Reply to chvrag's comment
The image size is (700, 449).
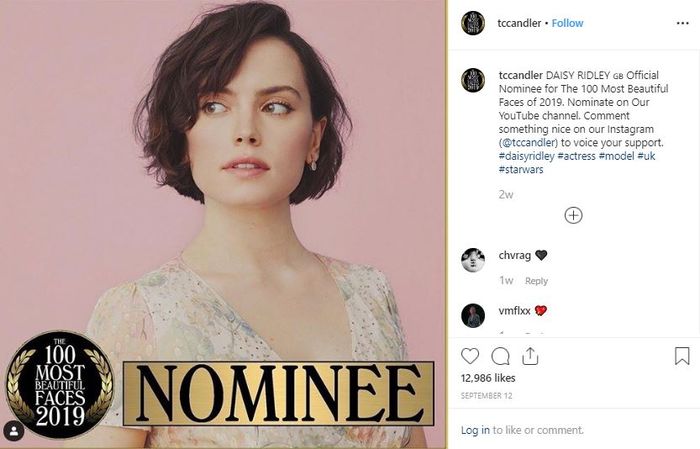point(536,281)
